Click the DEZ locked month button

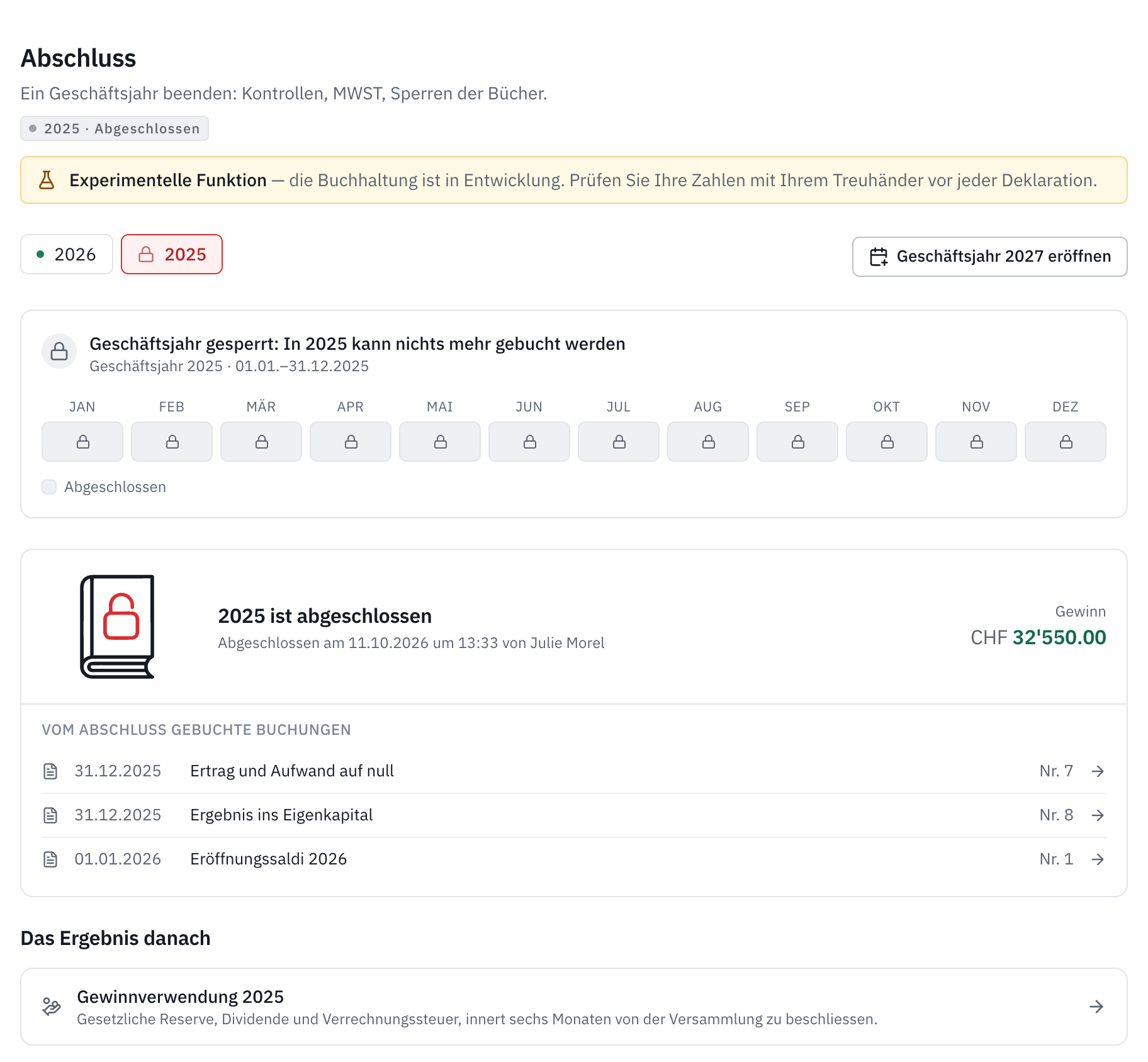coord(1066,442)
